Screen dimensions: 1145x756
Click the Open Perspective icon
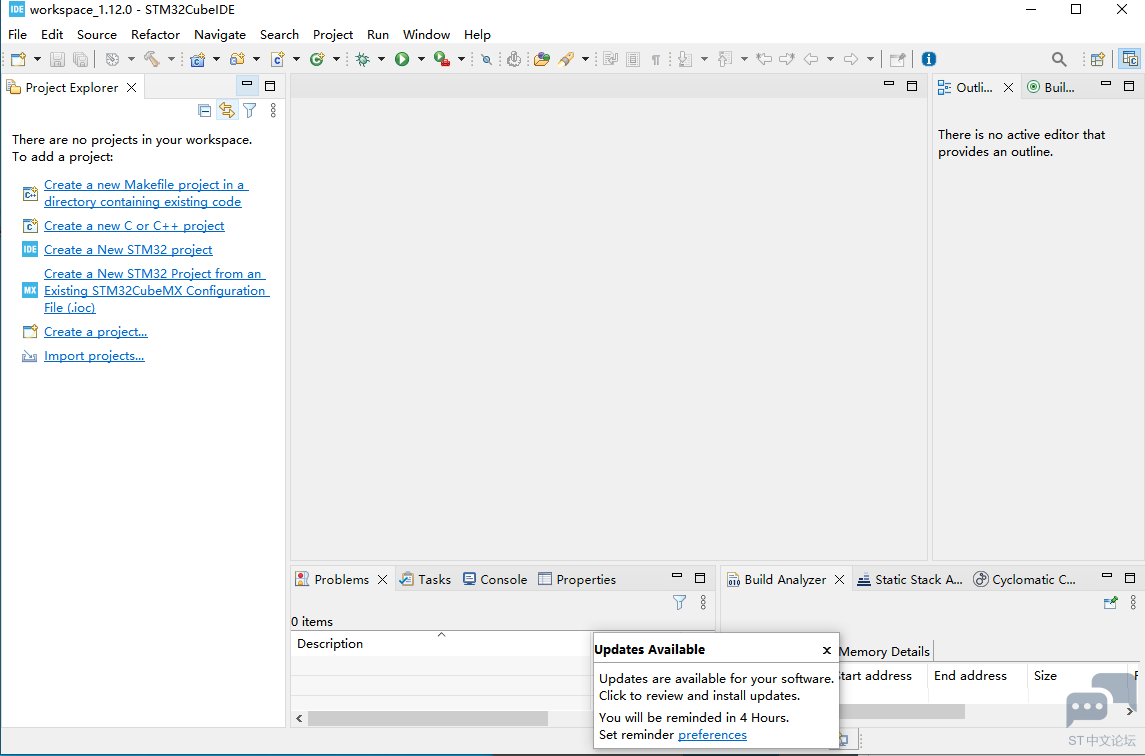pyautogui.click(x=1098, y=59)
